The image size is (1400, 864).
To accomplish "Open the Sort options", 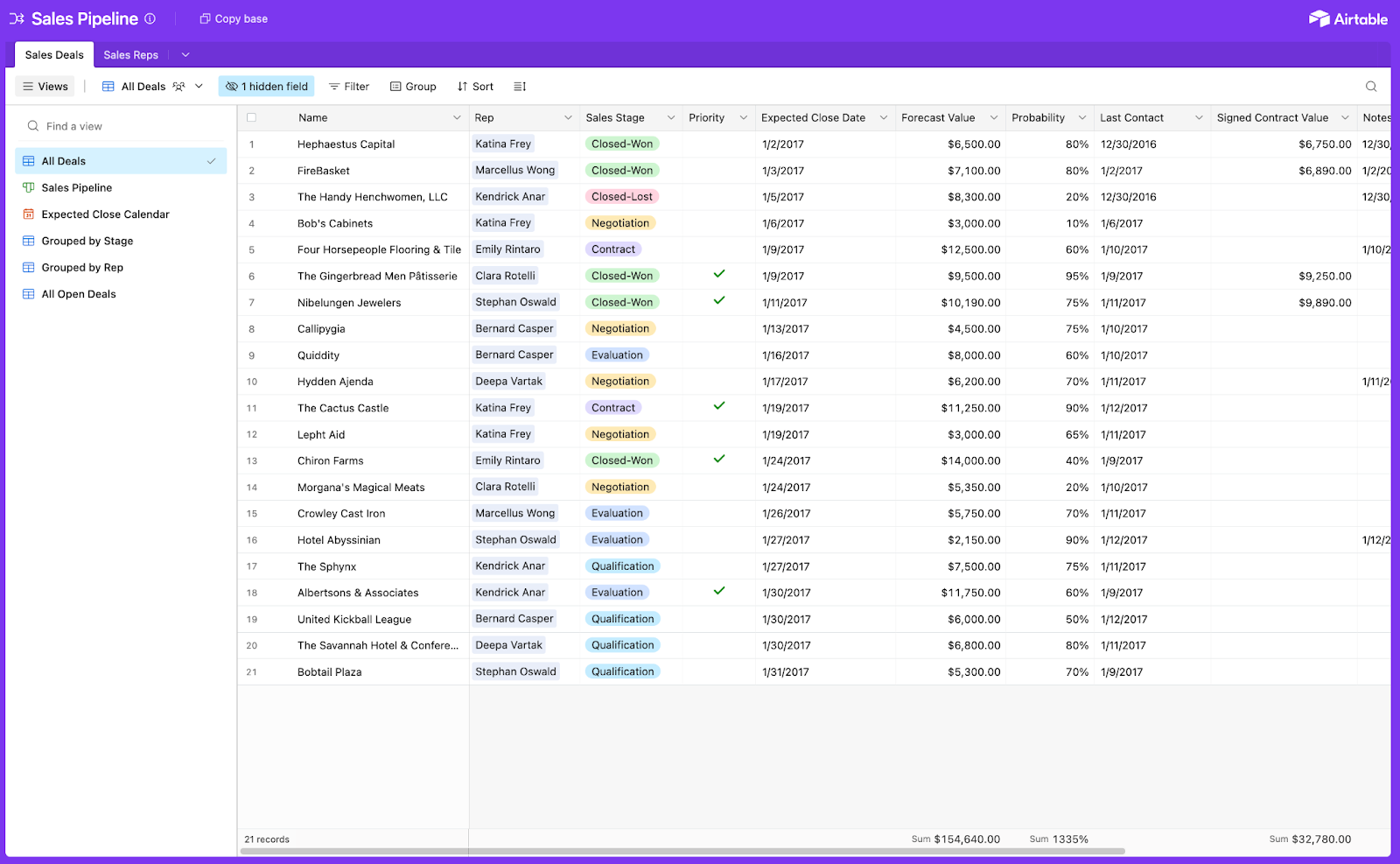I will point(475,87).
